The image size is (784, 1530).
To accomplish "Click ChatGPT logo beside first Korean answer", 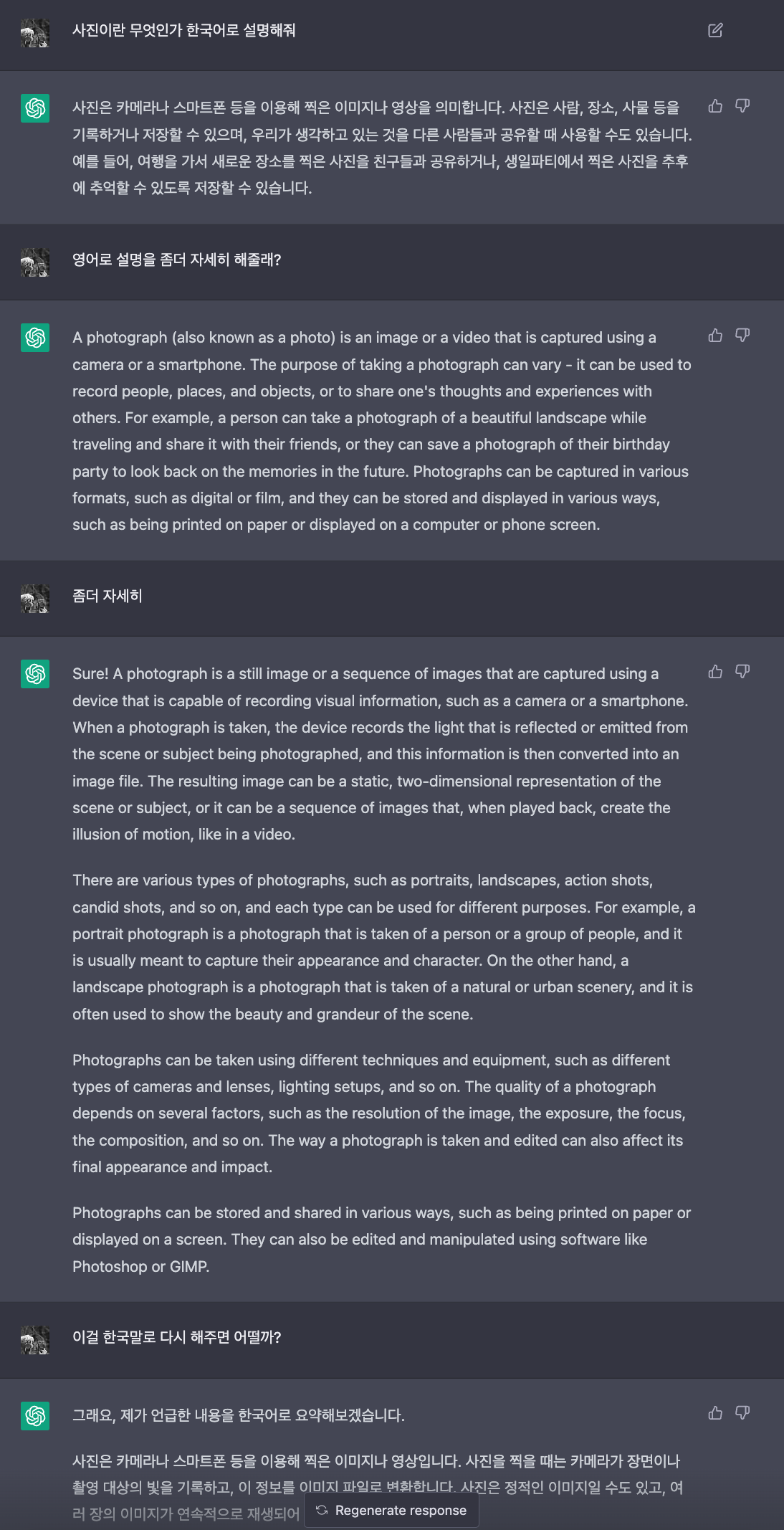I will [x=35, y=108].
